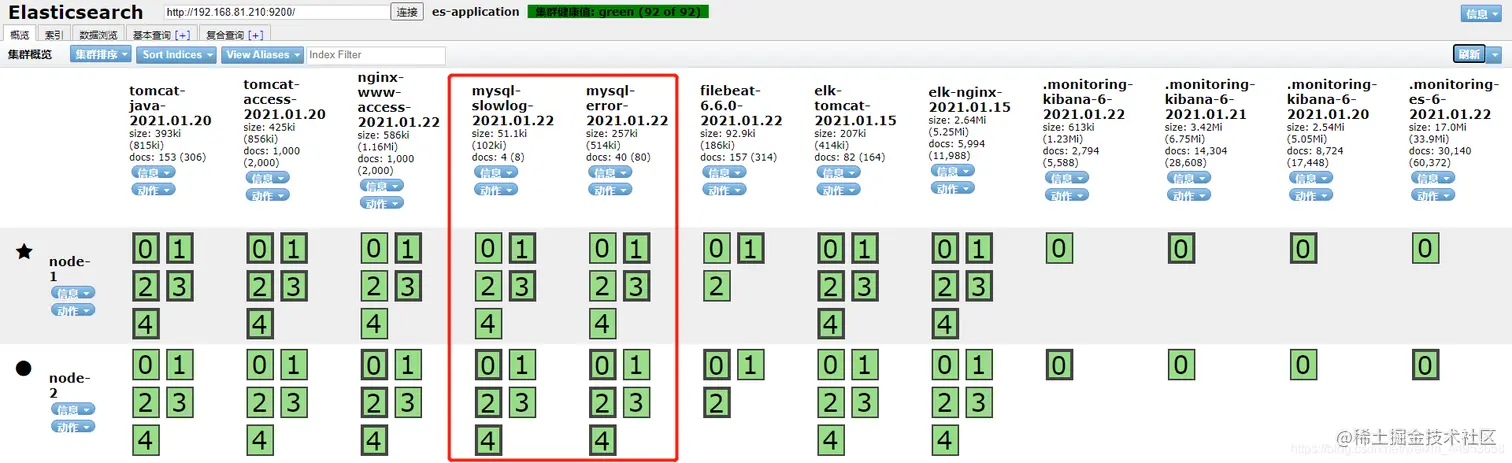The height and width of the screenshot is (463, 1512).
Task: Click the nginx-www-access-2021.01.22 index name
Action: pyautogui.click(x=400, y=98)
